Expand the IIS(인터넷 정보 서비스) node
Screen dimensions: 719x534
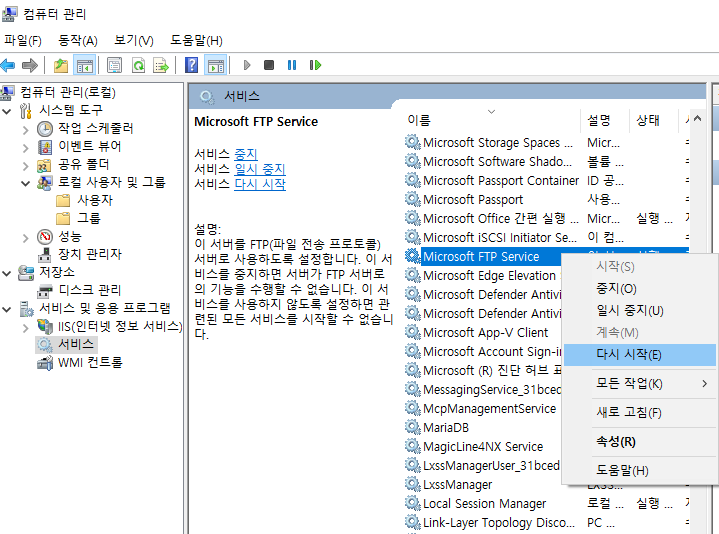pos(26,327)
